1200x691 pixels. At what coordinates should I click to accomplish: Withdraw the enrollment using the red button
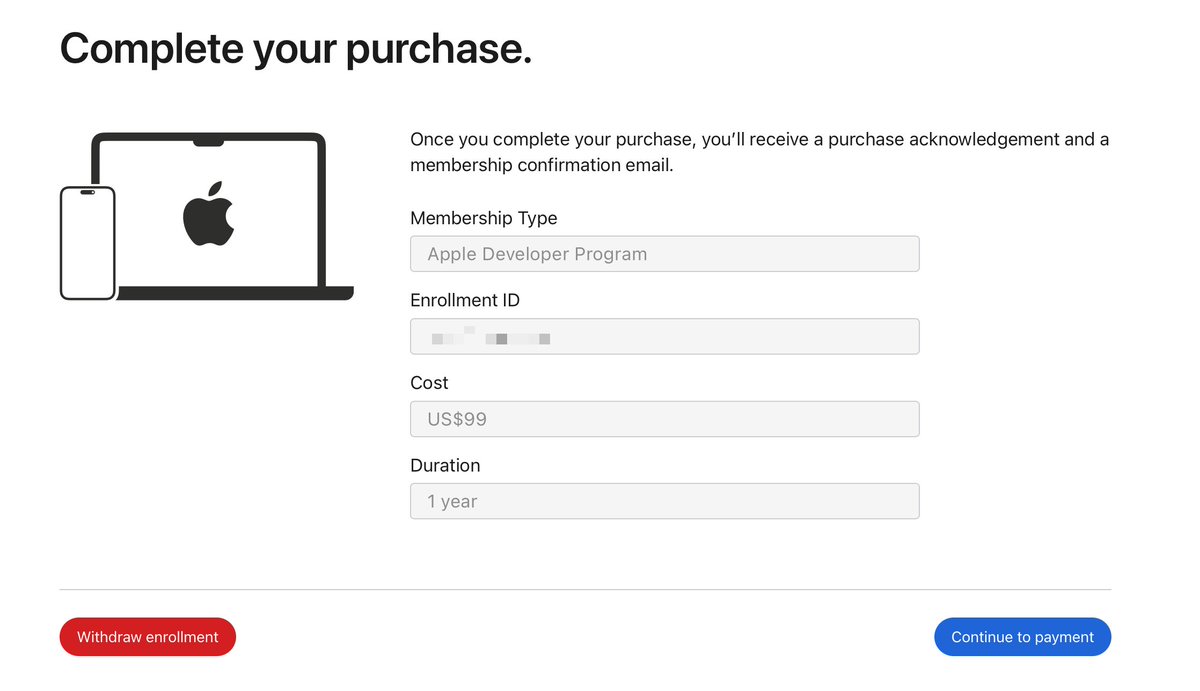pyautogui.click(x=148, y=637)
